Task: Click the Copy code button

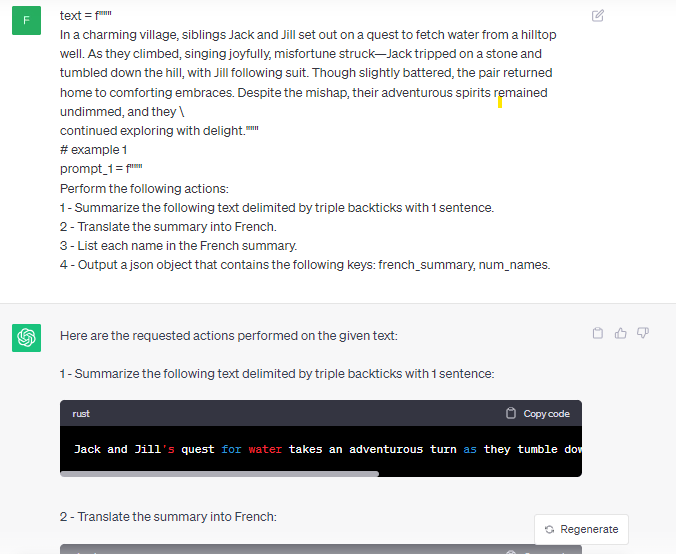Action: 538,413
